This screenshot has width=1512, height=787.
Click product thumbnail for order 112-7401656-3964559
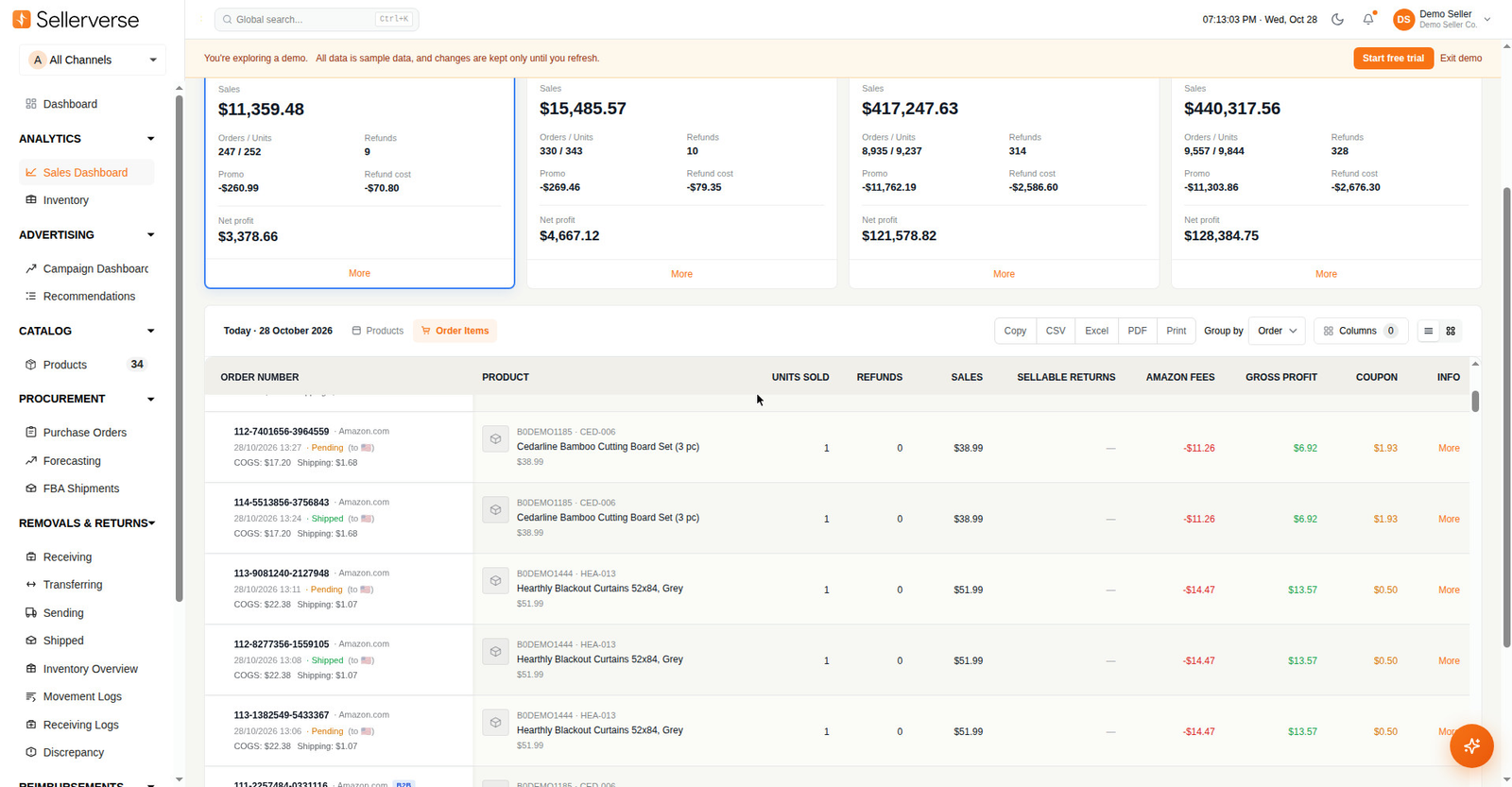coord(495,439)
